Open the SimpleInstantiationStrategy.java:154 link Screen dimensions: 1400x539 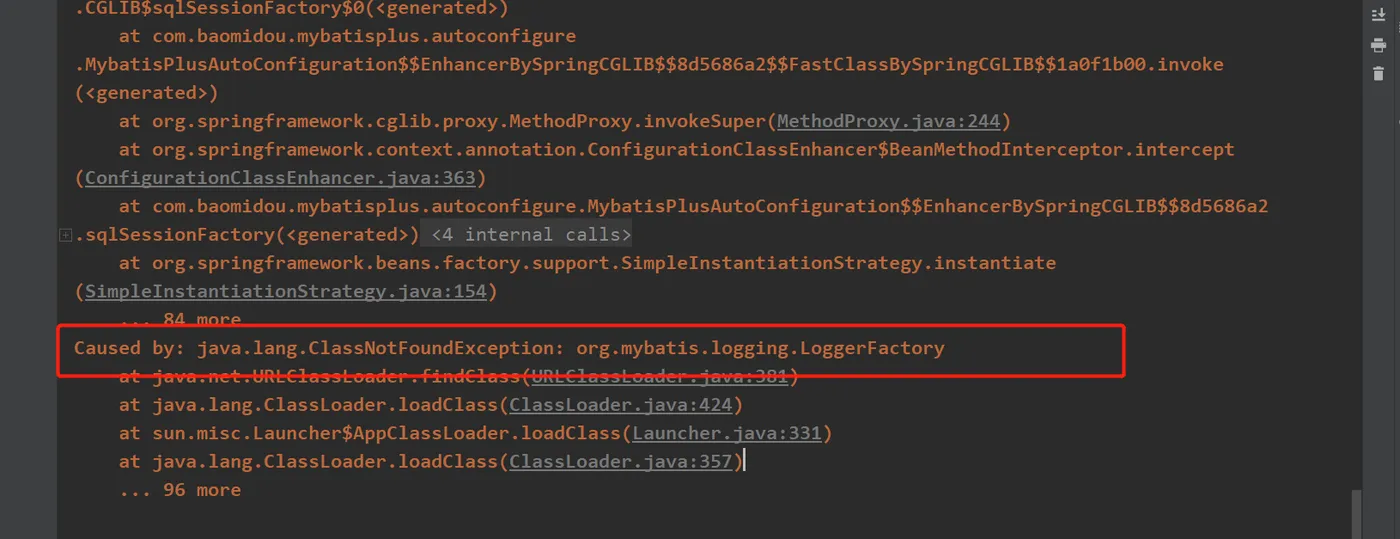(285, 292)
